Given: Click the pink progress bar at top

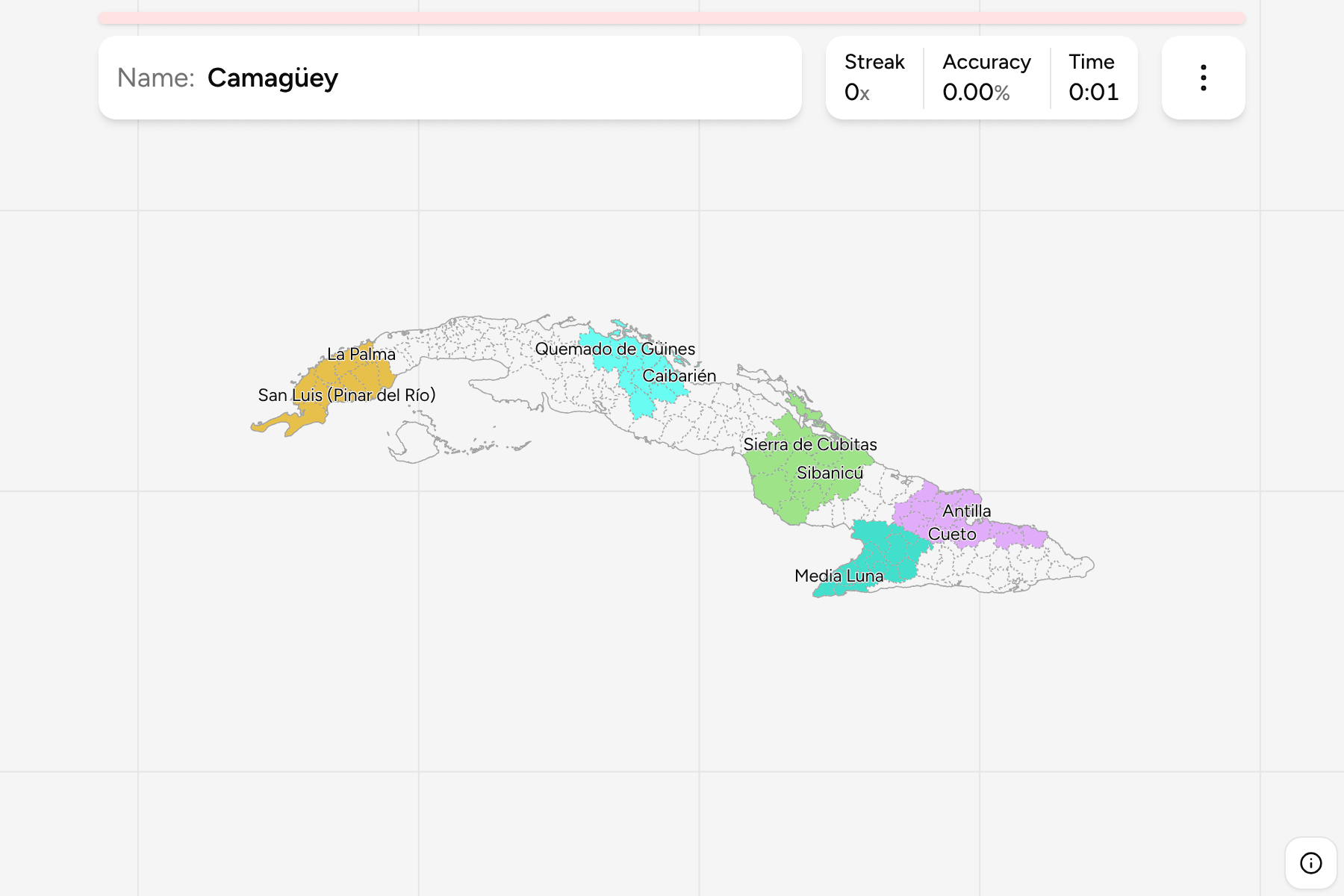Looking at the screenshot, I should coord(672,18).
